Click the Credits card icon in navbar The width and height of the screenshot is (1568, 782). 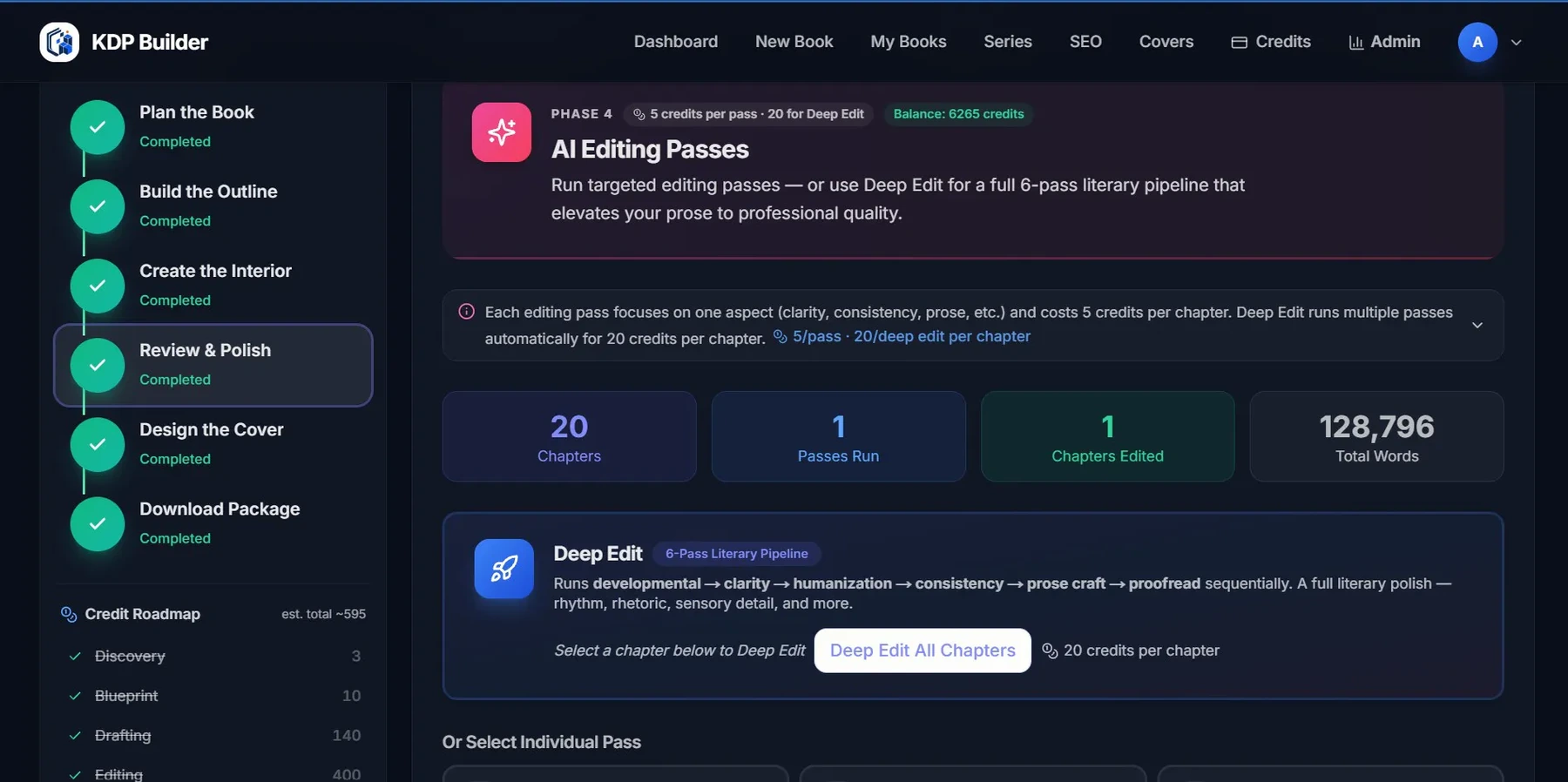(x=1239, y=42)
